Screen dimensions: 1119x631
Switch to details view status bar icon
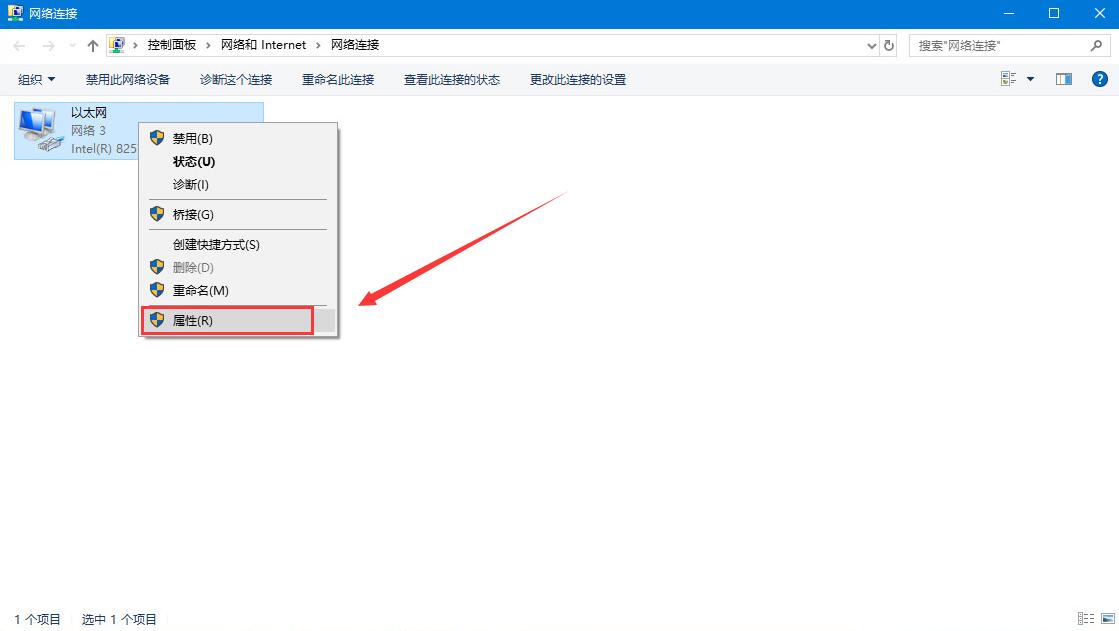pyautogui.click(x=1085, y=619)
